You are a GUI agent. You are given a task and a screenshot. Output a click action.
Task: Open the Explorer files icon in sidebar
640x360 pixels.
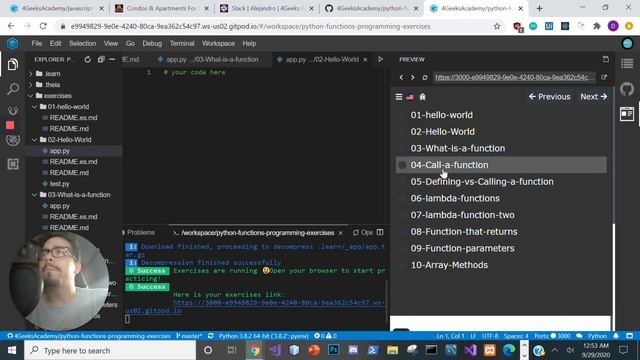pyautogui.click(x=13, y=64)
